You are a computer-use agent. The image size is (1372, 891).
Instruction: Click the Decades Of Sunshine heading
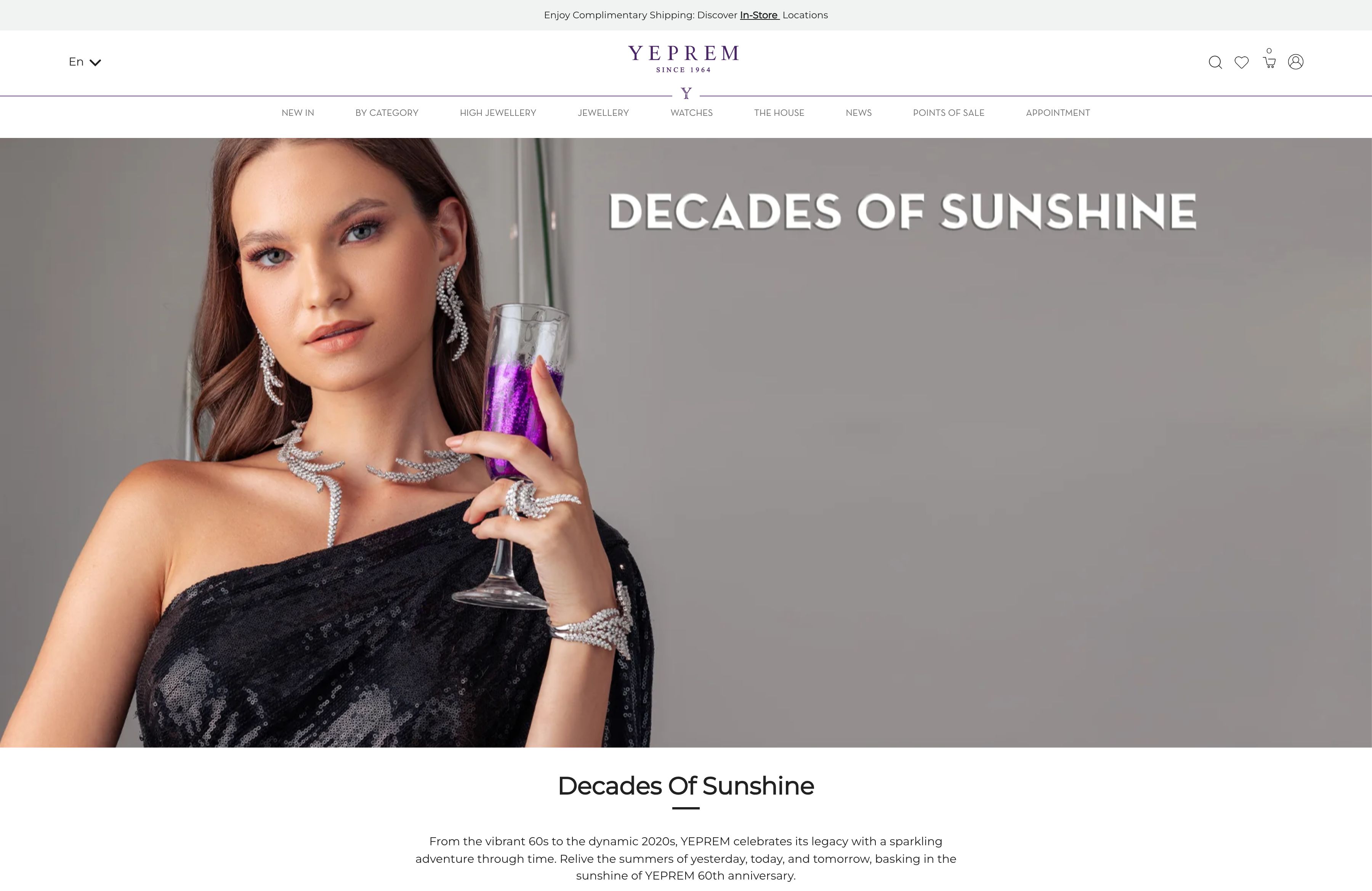click(x=685, y=786)
